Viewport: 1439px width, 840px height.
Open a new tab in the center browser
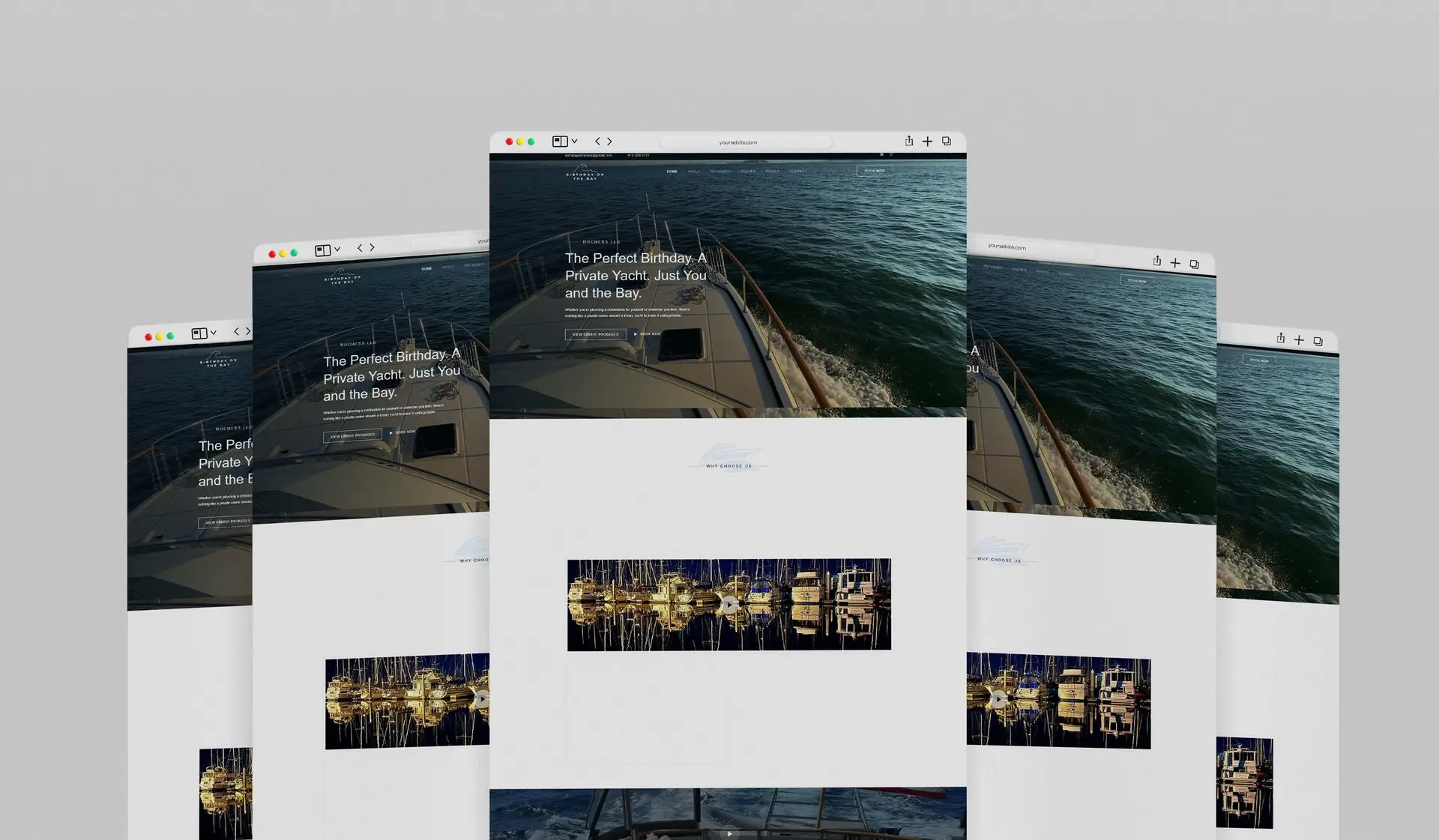point(927,142)
